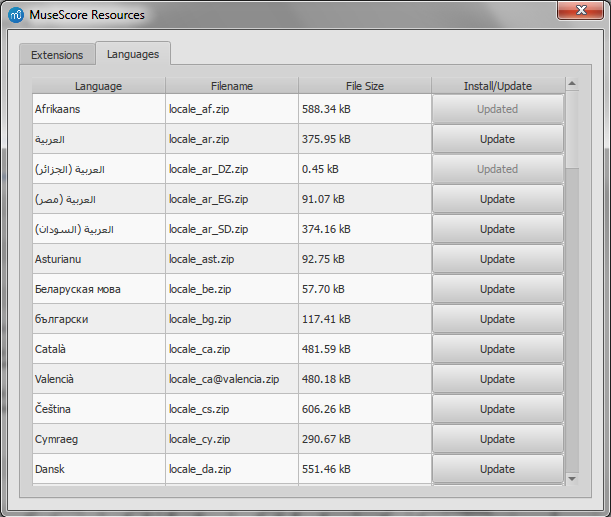Update the locale_ar_SD.zip language pack
The image size is (611, 517).
click(498, 229)
